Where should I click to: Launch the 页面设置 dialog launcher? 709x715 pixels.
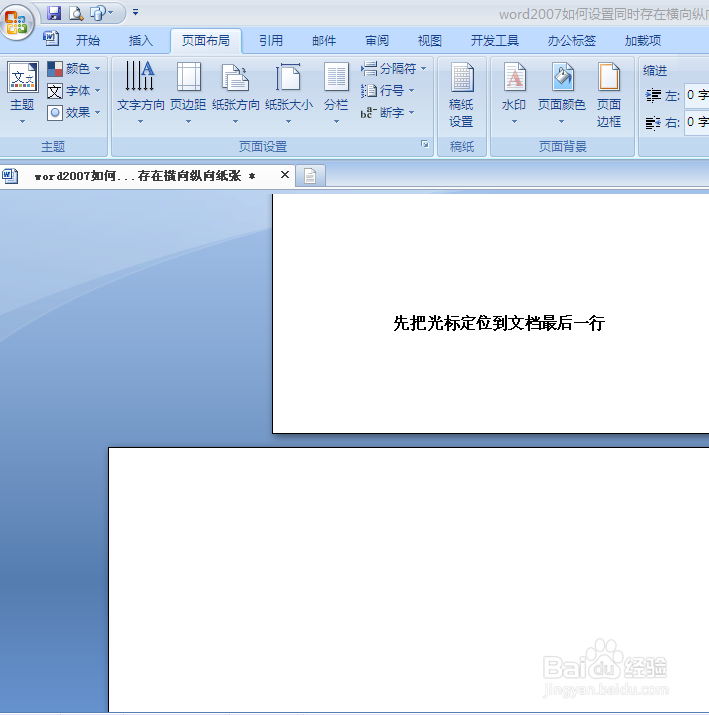(424, 145)
